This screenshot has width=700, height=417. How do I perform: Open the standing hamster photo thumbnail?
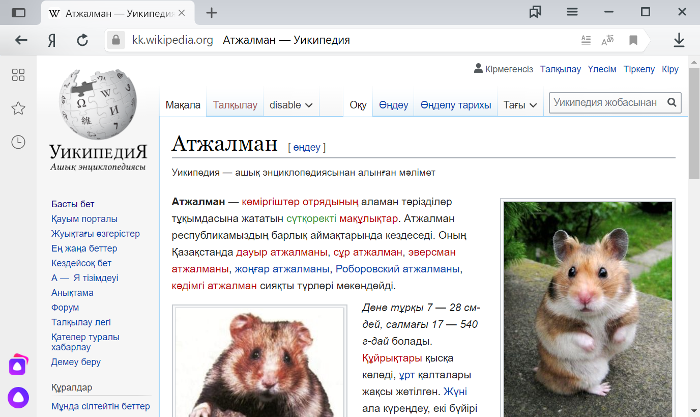[x=588, y=309]
